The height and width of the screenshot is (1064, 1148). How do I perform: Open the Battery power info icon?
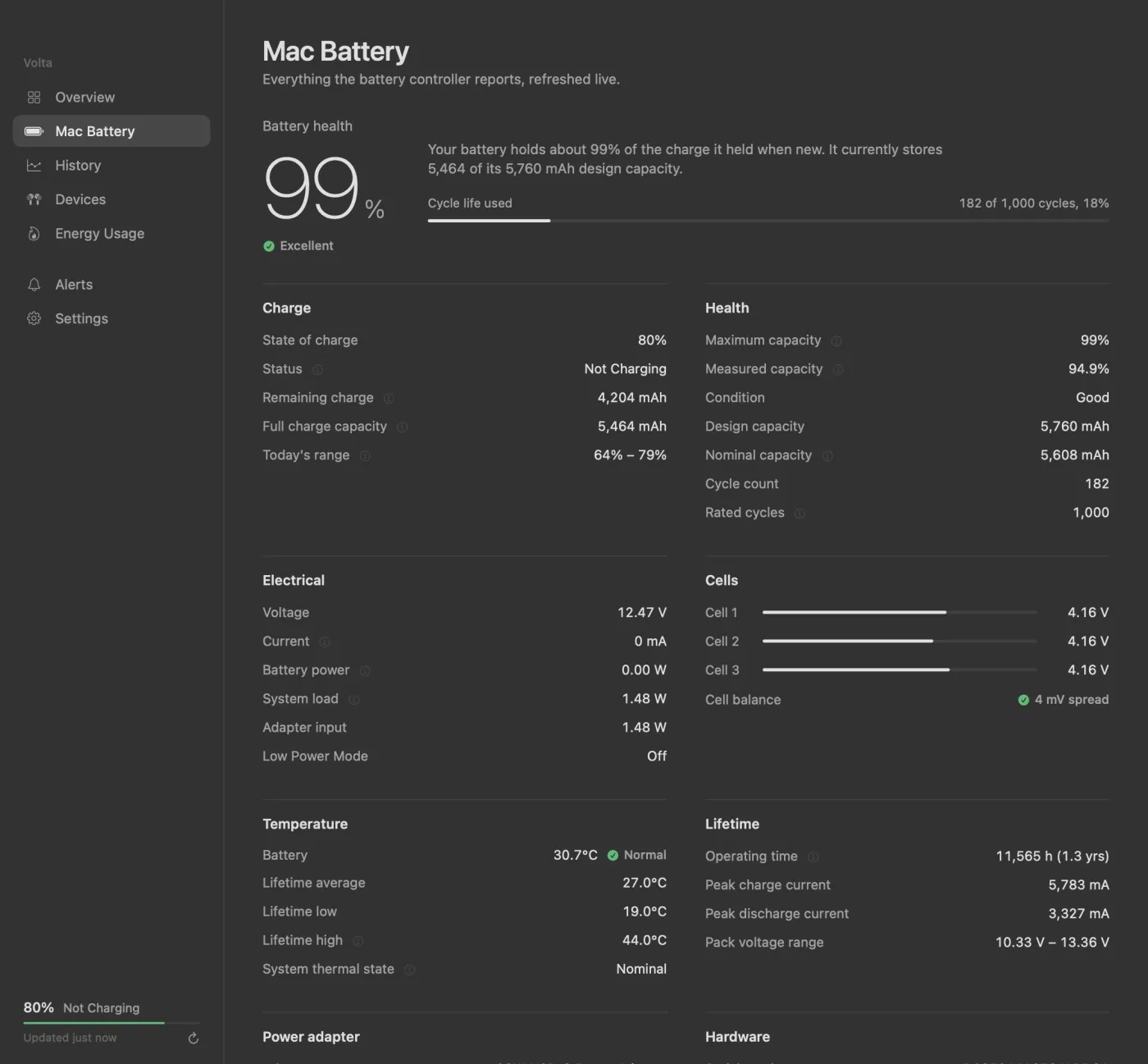point(365,671)
